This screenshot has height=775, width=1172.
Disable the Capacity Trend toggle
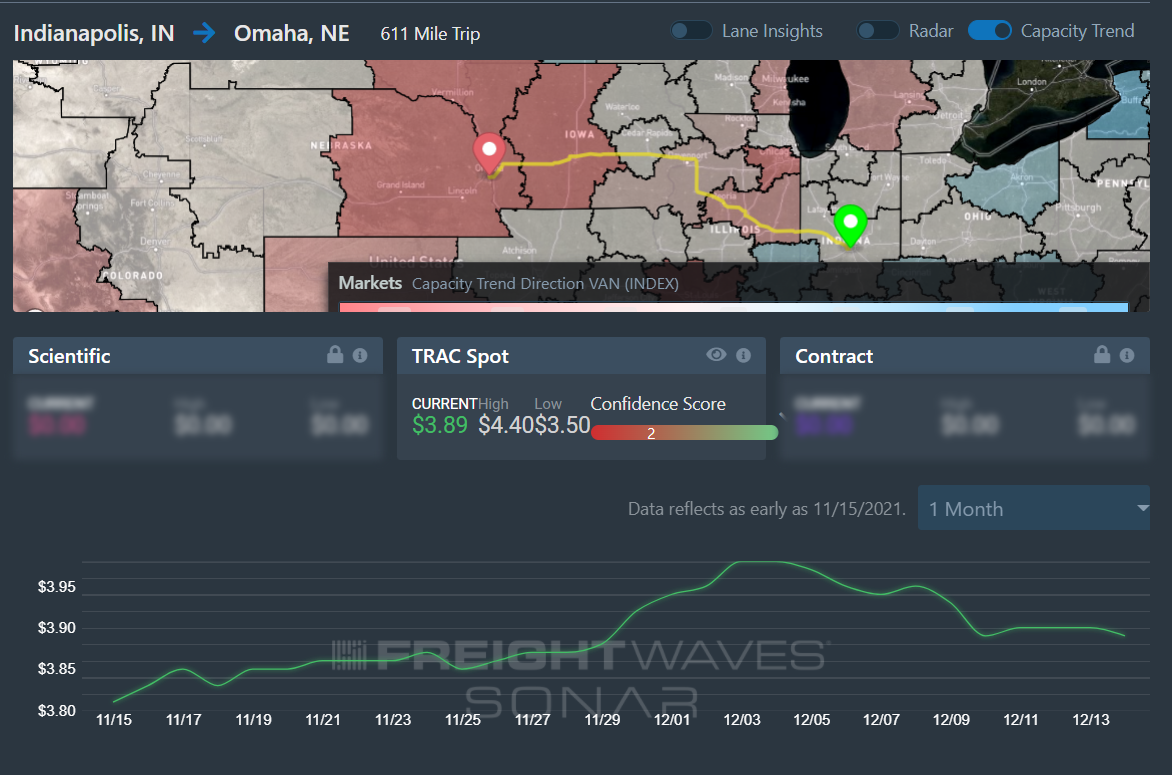[x=990, y=31]
